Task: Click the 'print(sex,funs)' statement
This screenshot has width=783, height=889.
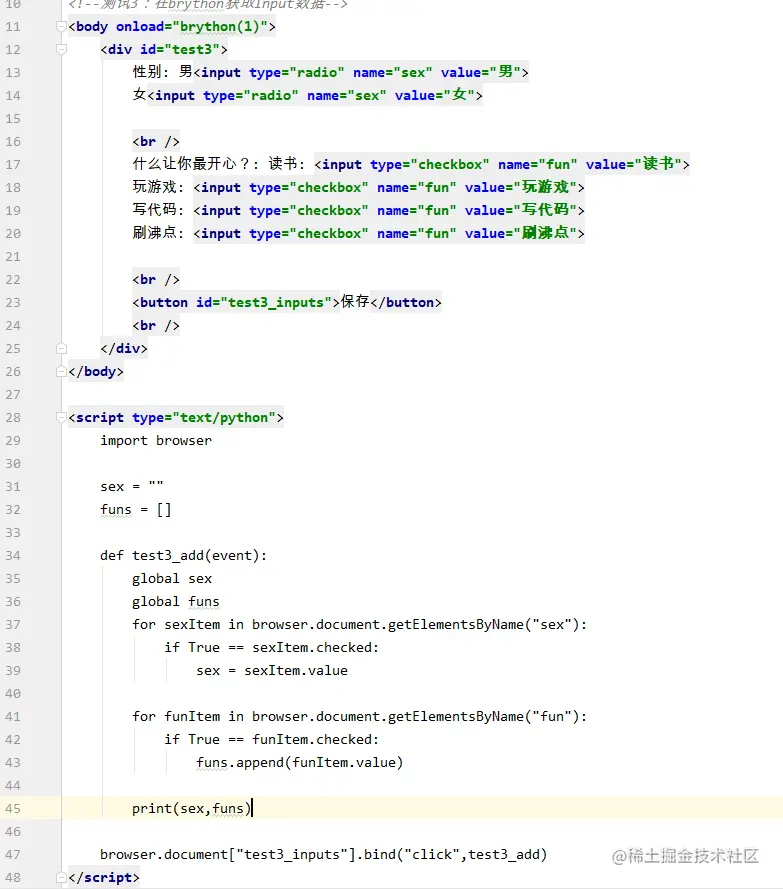Action: [192, 808]
